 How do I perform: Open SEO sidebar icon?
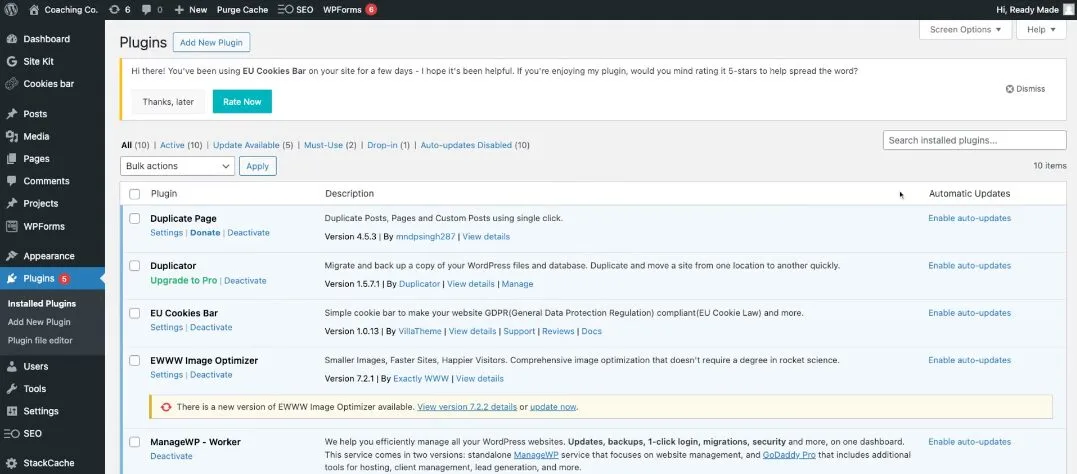coord(11,433)
